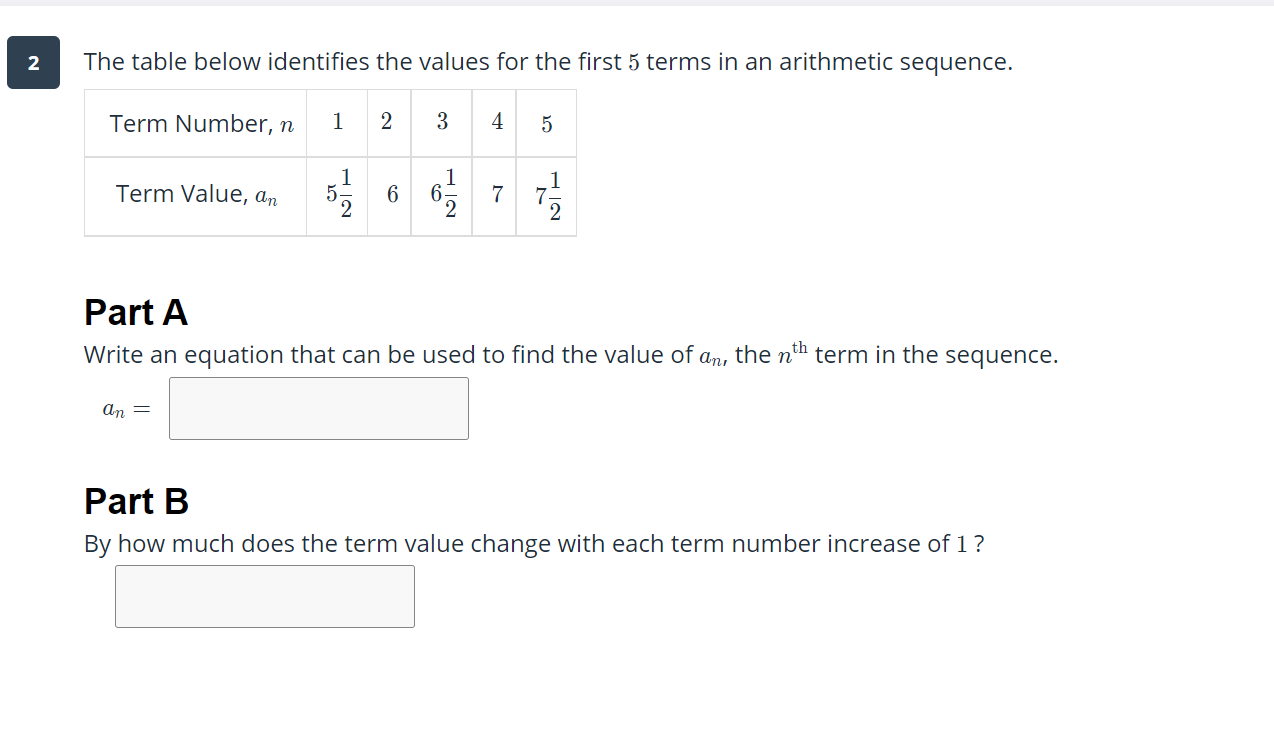Screen dimensions: 1274x731
Task: Click the Part B question about term change
Action: [534, 544]
